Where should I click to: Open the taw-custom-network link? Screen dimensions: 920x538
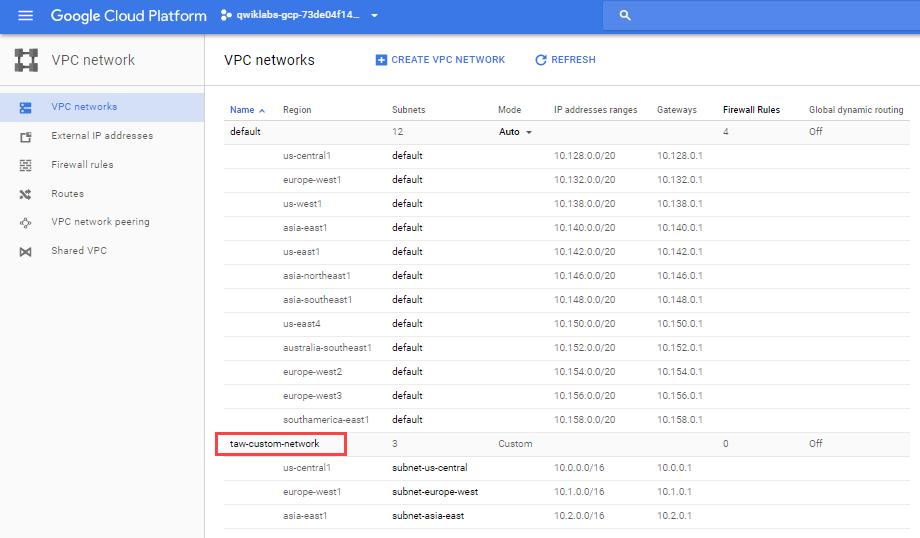click(275, 444)
